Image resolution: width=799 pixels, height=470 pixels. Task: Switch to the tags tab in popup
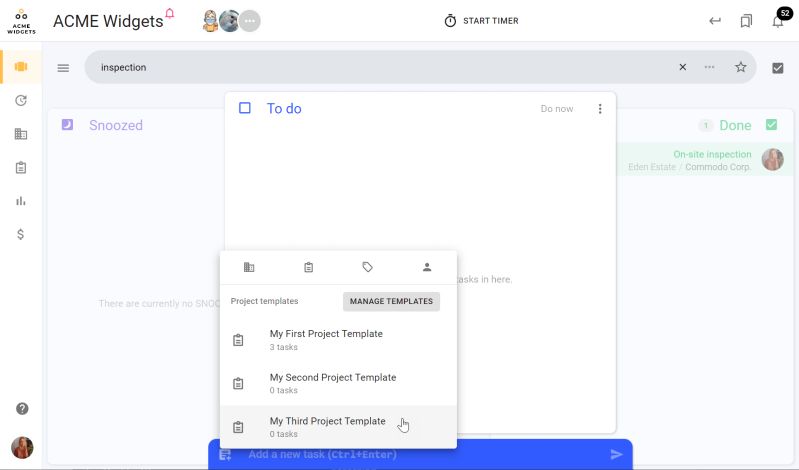point(367,267)
